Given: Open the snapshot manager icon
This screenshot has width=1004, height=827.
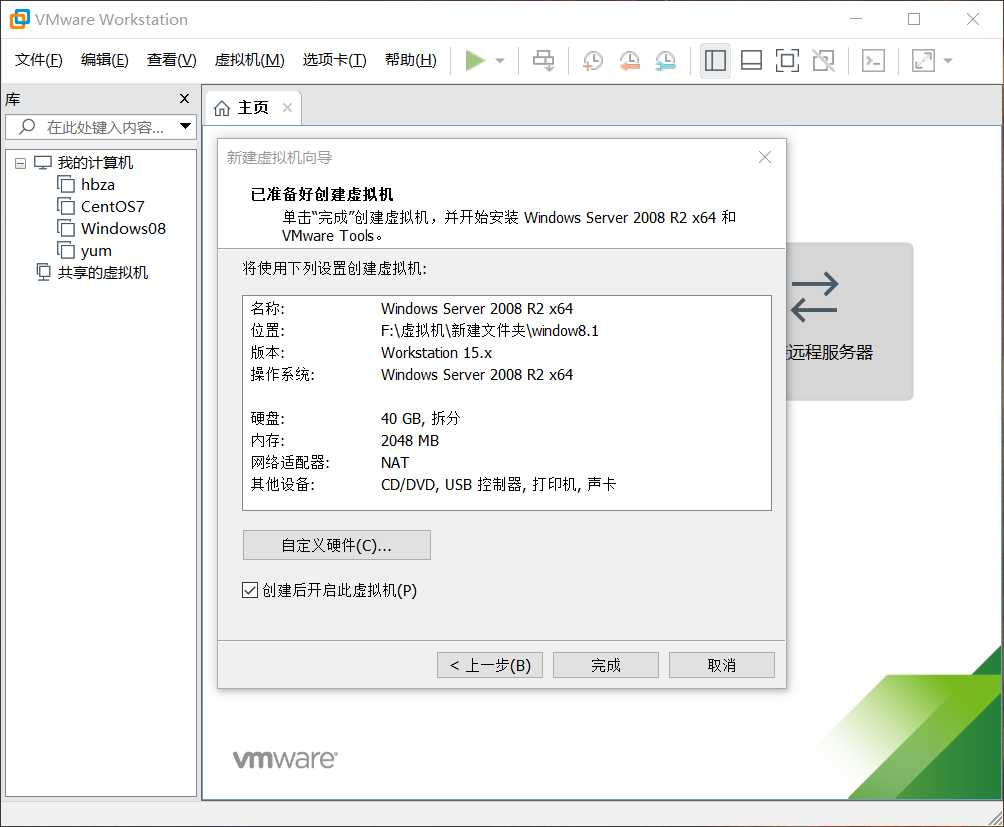Looking at the screenshot, I should [x=666, y=61].
